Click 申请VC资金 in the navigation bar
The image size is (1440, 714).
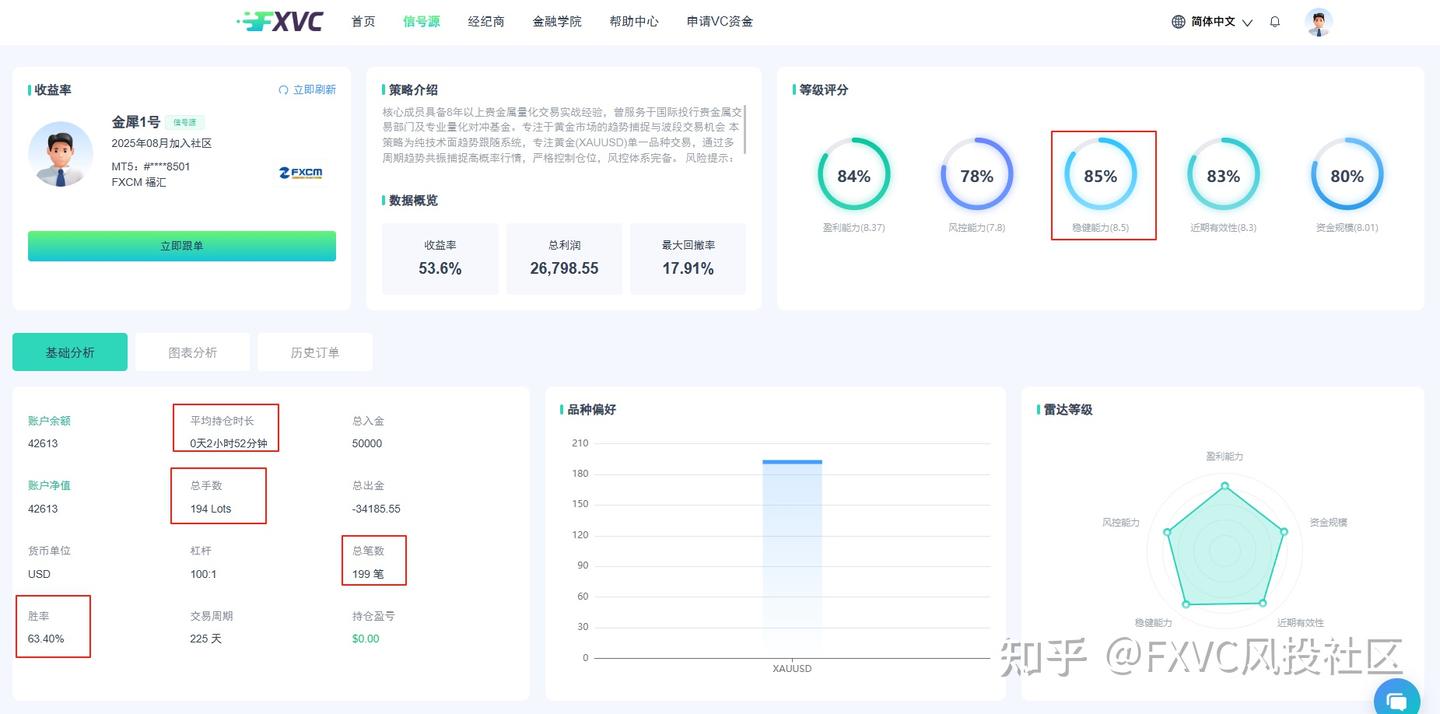pos(722,21)
